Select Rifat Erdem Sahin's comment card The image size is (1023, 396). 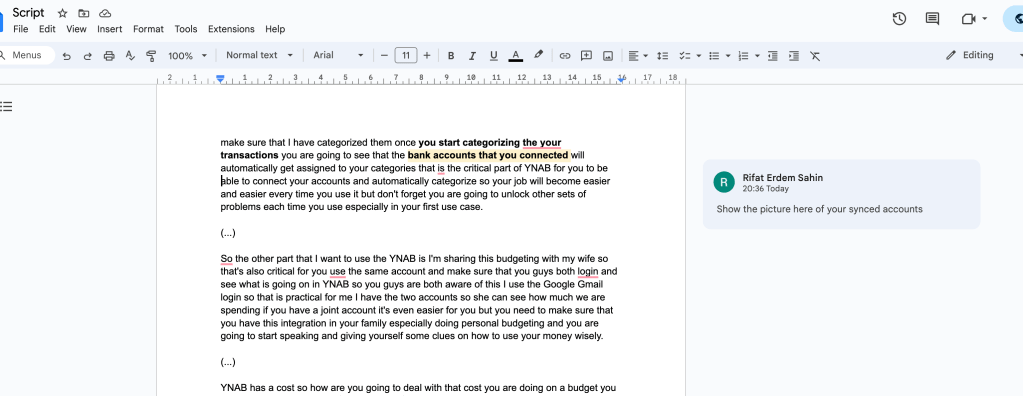[841, 194]
